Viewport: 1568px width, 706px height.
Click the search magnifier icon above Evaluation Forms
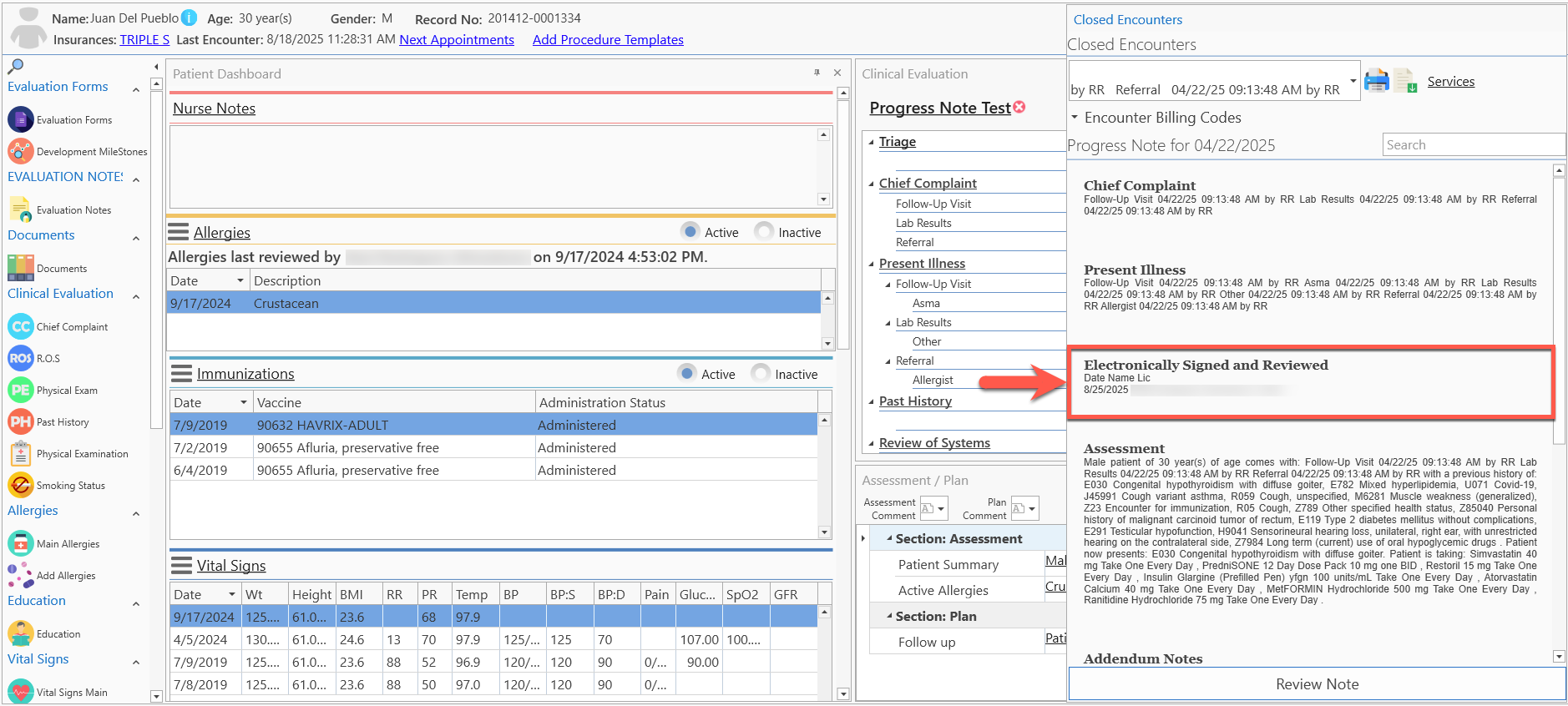[x=15, y=66]
